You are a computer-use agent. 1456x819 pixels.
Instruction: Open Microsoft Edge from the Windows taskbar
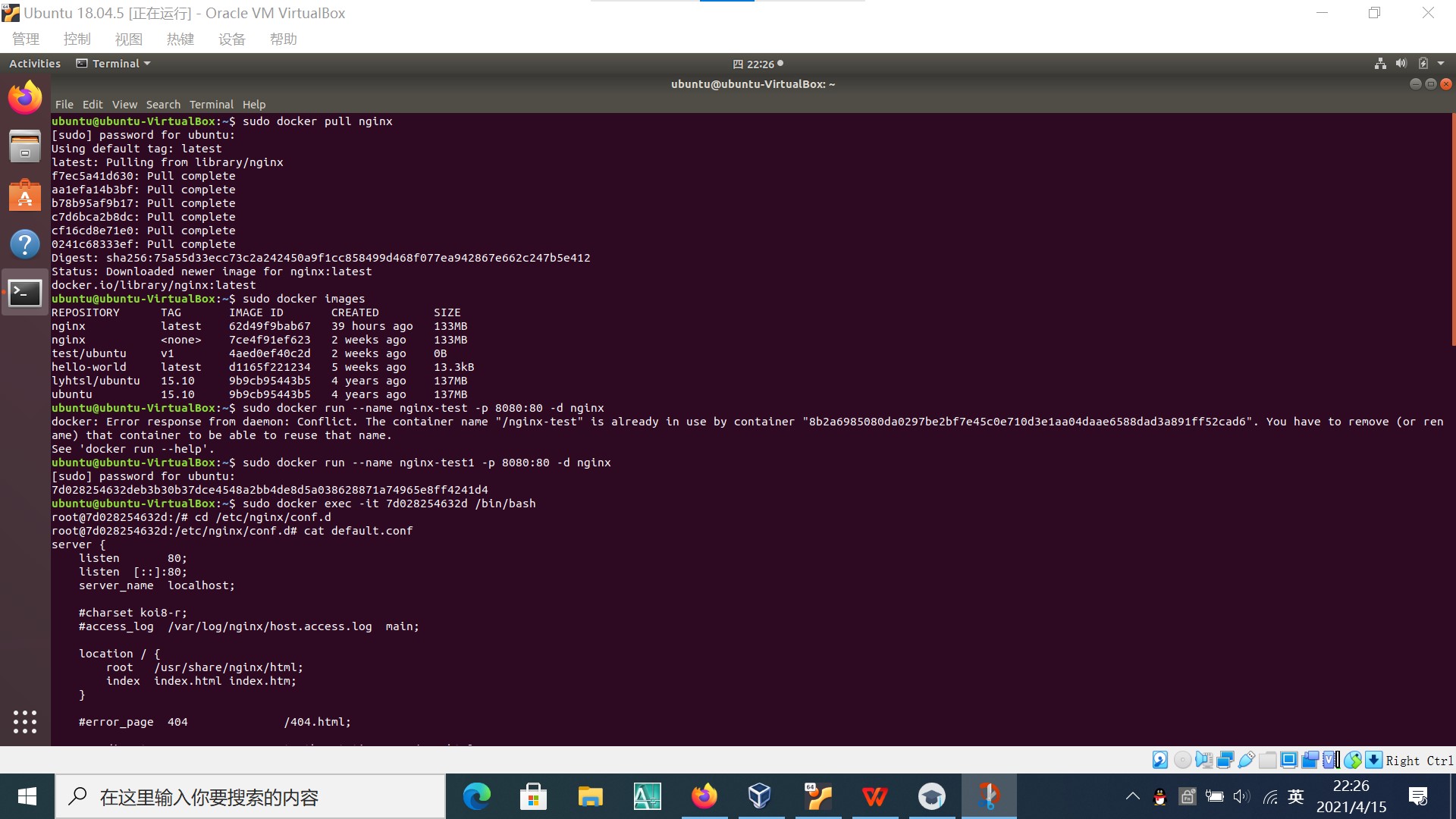(x=477, y=796)
